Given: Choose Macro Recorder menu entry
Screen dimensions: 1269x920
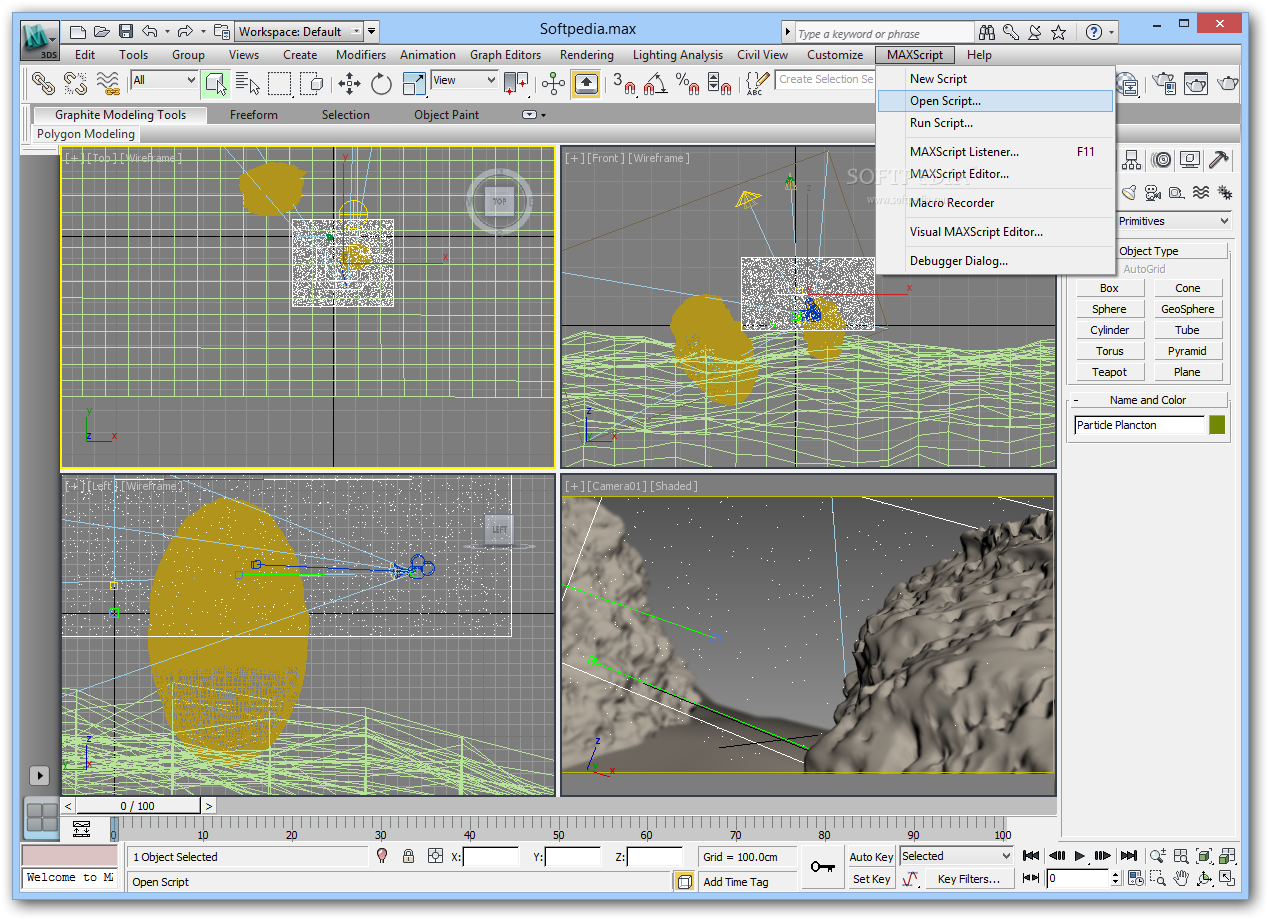Looking at the screenshot, I should (995, 203).
